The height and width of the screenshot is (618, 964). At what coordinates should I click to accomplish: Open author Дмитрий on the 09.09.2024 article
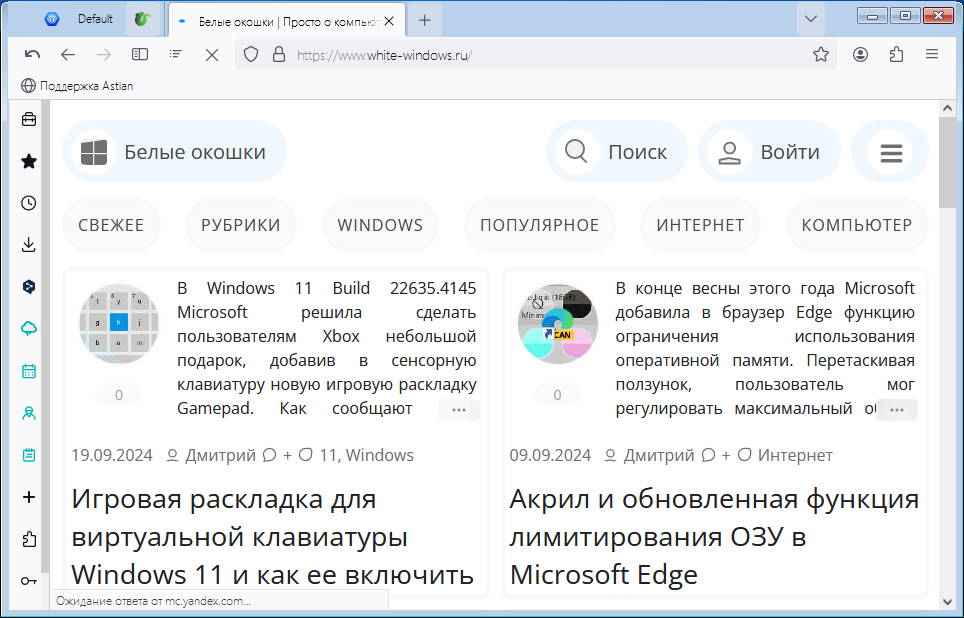(x=659, y=455)
